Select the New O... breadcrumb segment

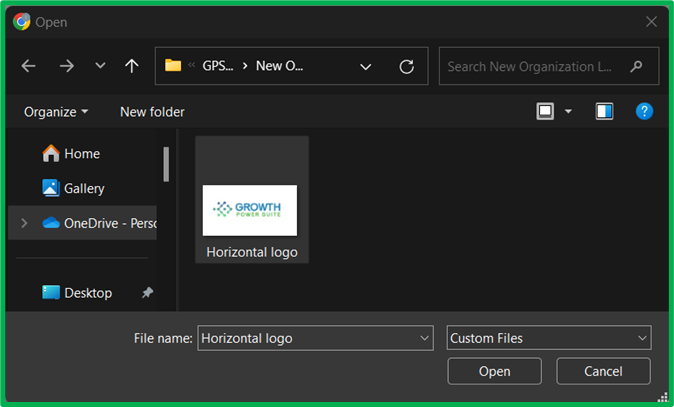tap(279, 66)
